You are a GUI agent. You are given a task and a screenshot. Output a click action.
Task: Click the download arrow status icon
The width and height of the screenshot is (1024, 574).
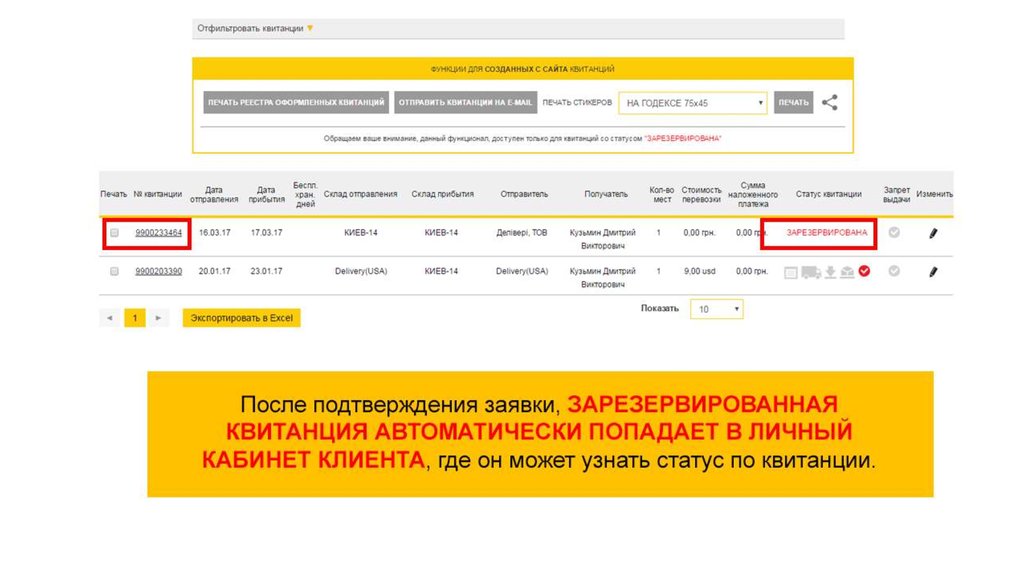click(829, 271)
